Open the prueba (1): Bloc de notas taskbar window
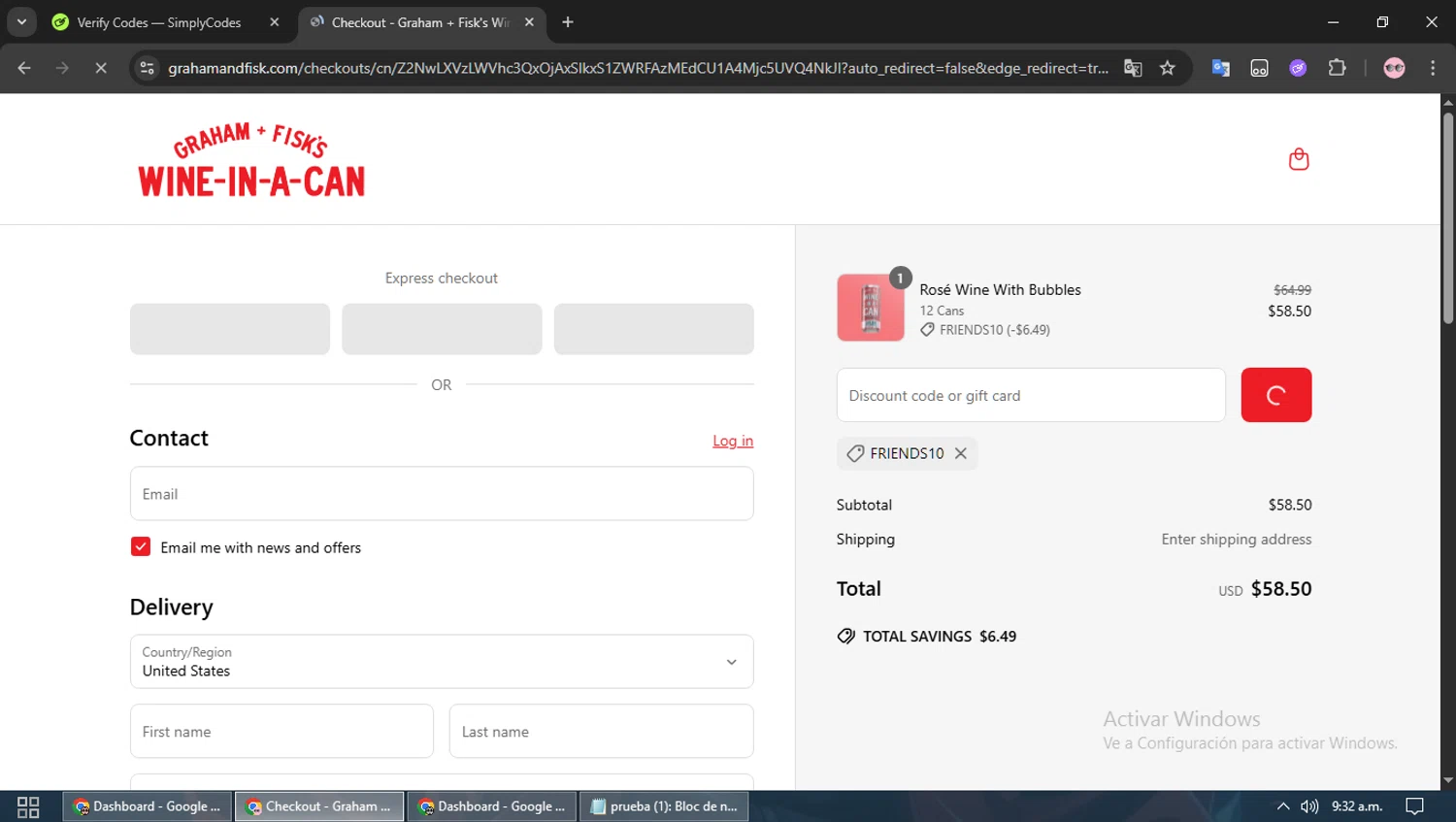This screenshot has height=822, width=1456. [664, 806]
